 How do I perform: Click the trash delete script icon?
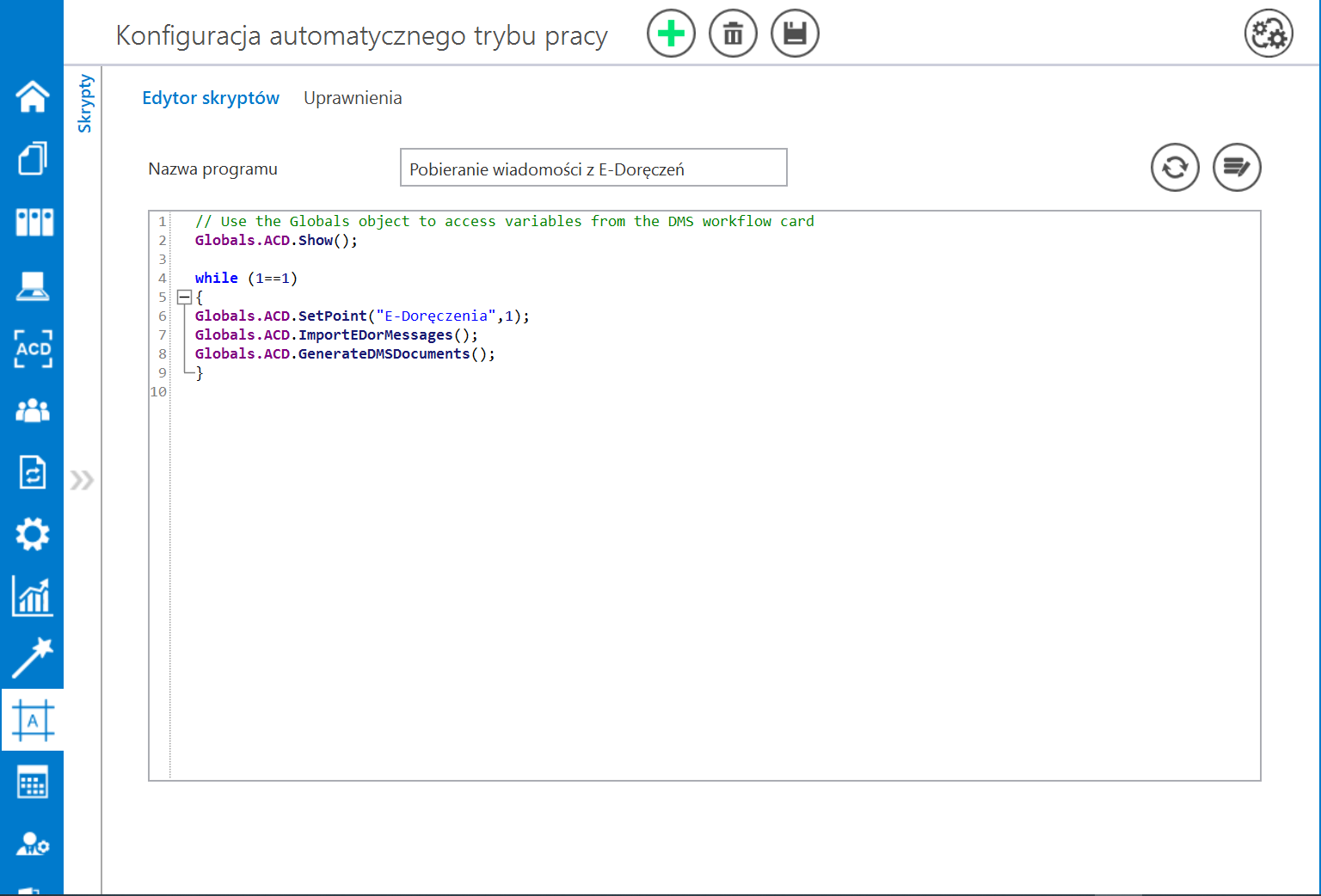(733, 34)
